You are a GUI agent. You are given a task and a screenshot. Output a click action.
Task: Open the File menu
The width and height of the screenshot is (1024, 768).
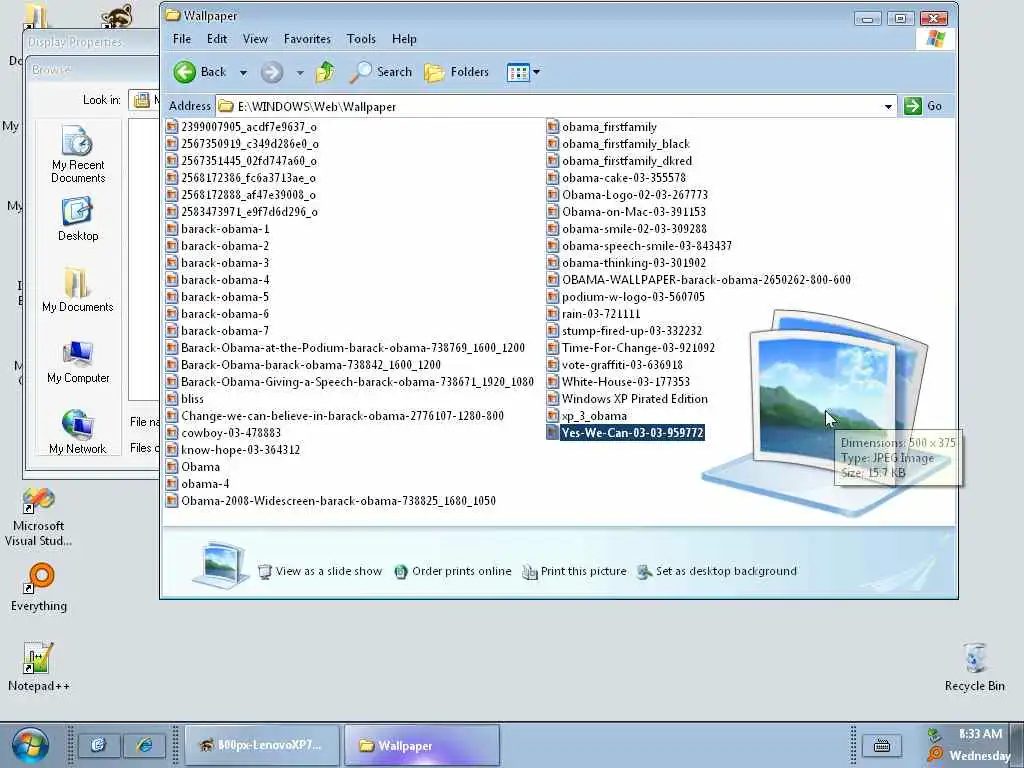click(182, 39)
